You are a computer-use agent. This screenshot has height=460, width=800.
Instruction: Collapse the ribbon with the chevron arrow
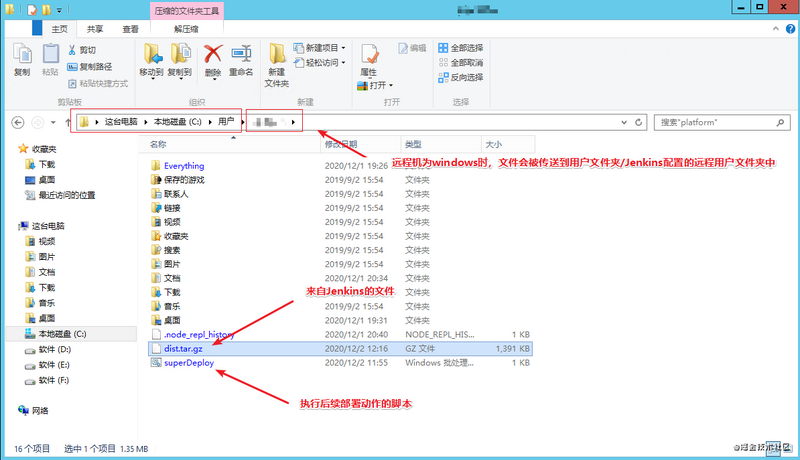(776, 29)
